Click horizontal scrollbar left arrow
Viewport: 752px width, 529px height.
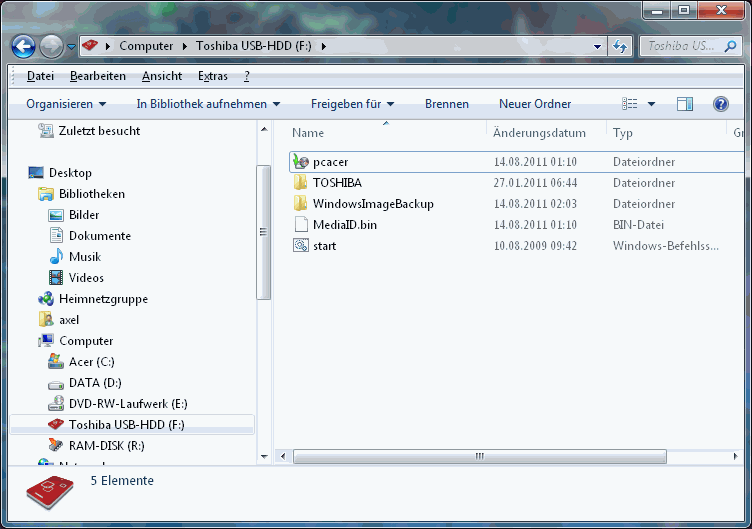click(283, 457)
